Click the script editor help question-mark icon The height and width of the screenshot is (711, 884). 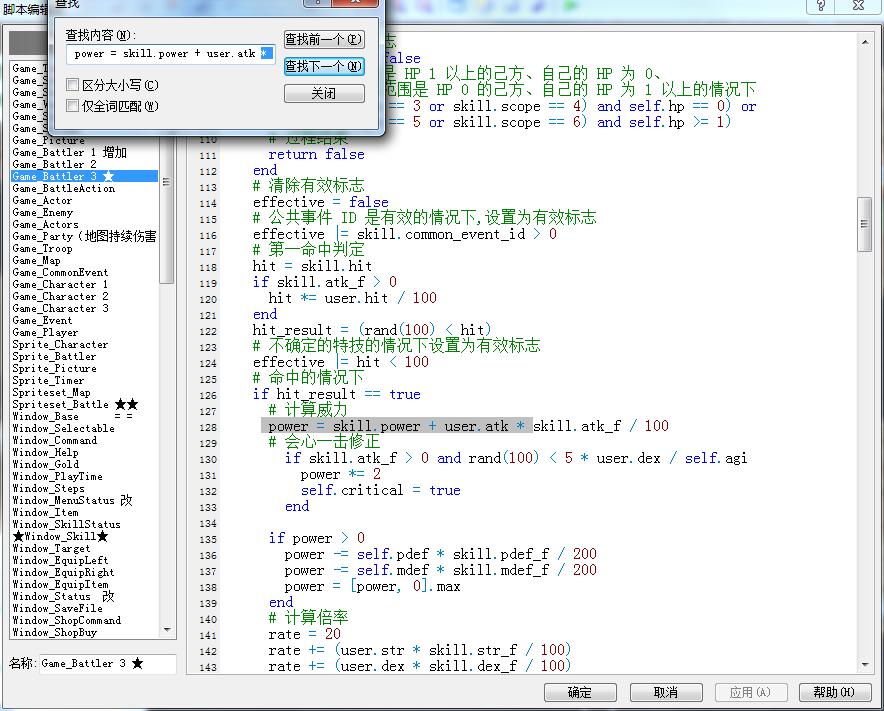pyautogui.click(x=821, y=6)
